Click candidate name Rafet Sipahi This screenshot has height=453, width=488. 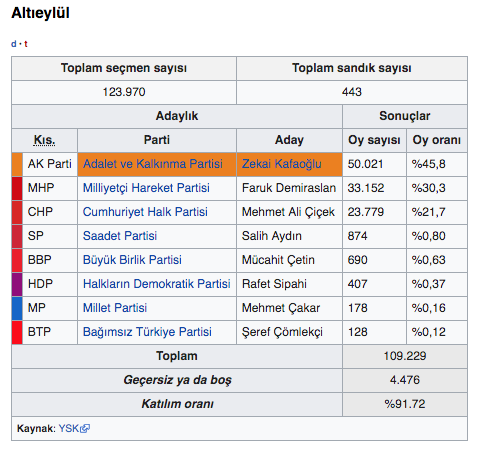[x=274, y=284]
